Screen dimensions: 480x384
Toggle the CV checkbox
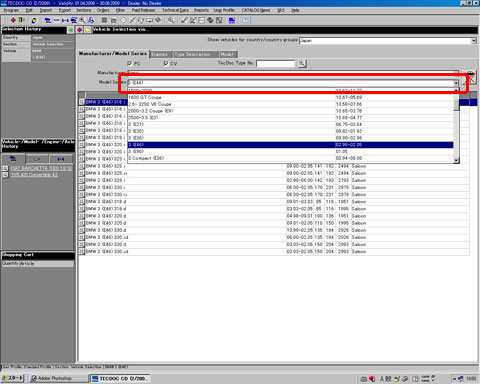(166, 63)
